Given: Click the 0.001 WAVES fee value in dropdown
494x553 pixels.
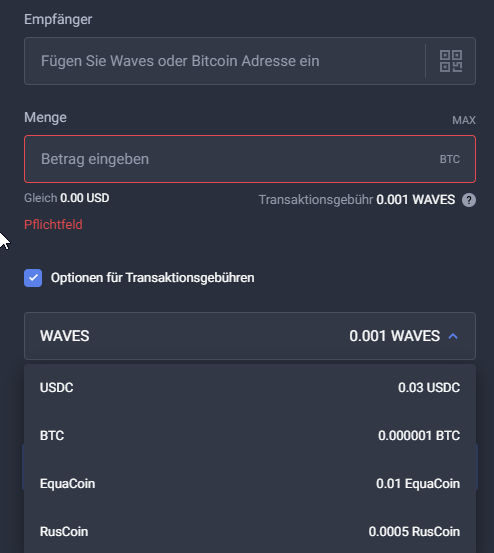Looking at the screenshot, I should [395, 336].
